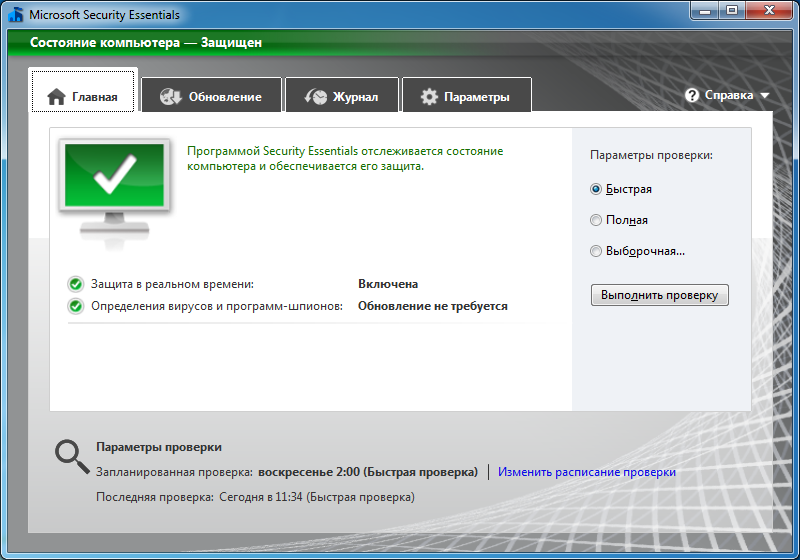Click the Защита в реальном времени label

coord(172,284)
